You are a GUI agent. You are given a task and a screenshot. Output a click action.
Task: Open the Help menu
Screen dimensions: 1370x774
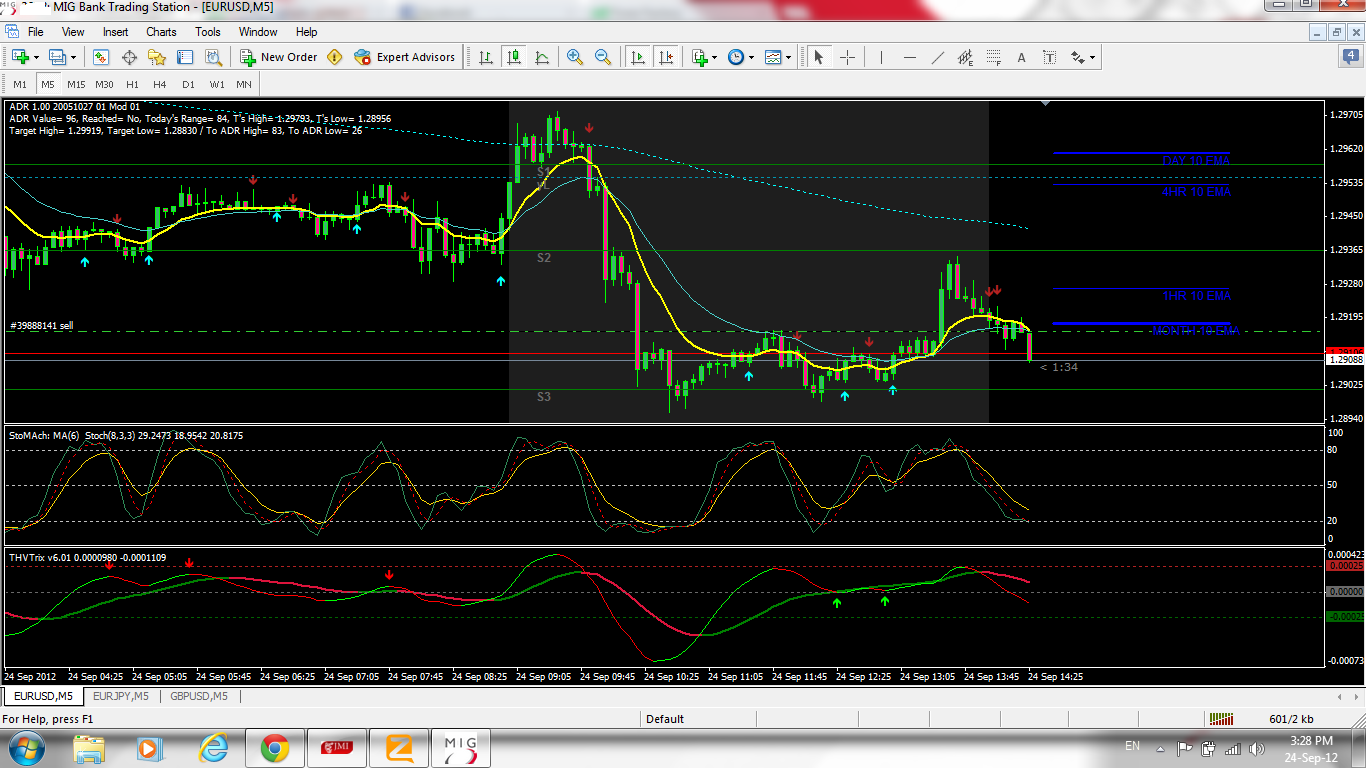coord(307,32)
